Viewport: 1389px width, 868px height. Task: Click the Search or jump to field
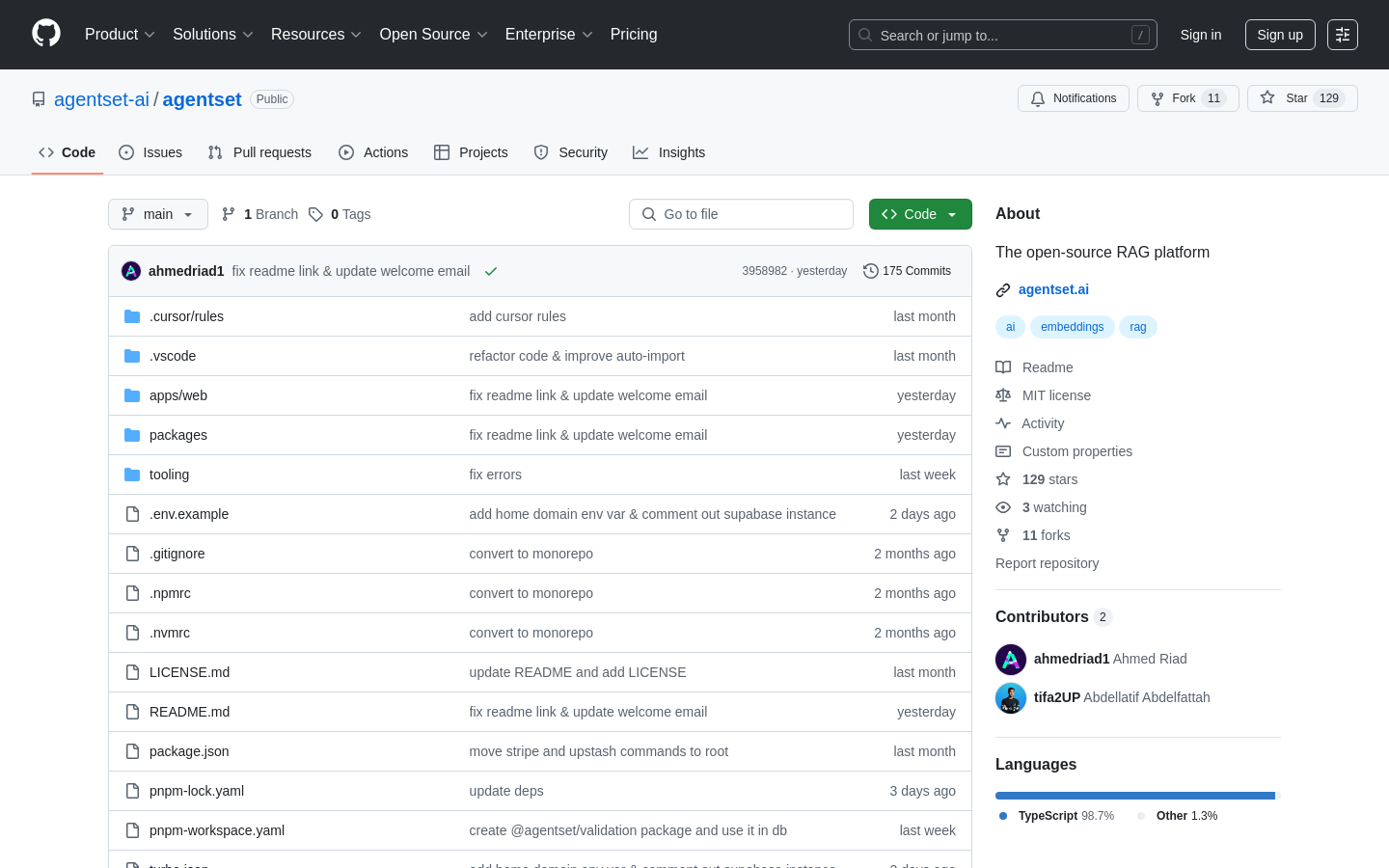(1003, 35)
